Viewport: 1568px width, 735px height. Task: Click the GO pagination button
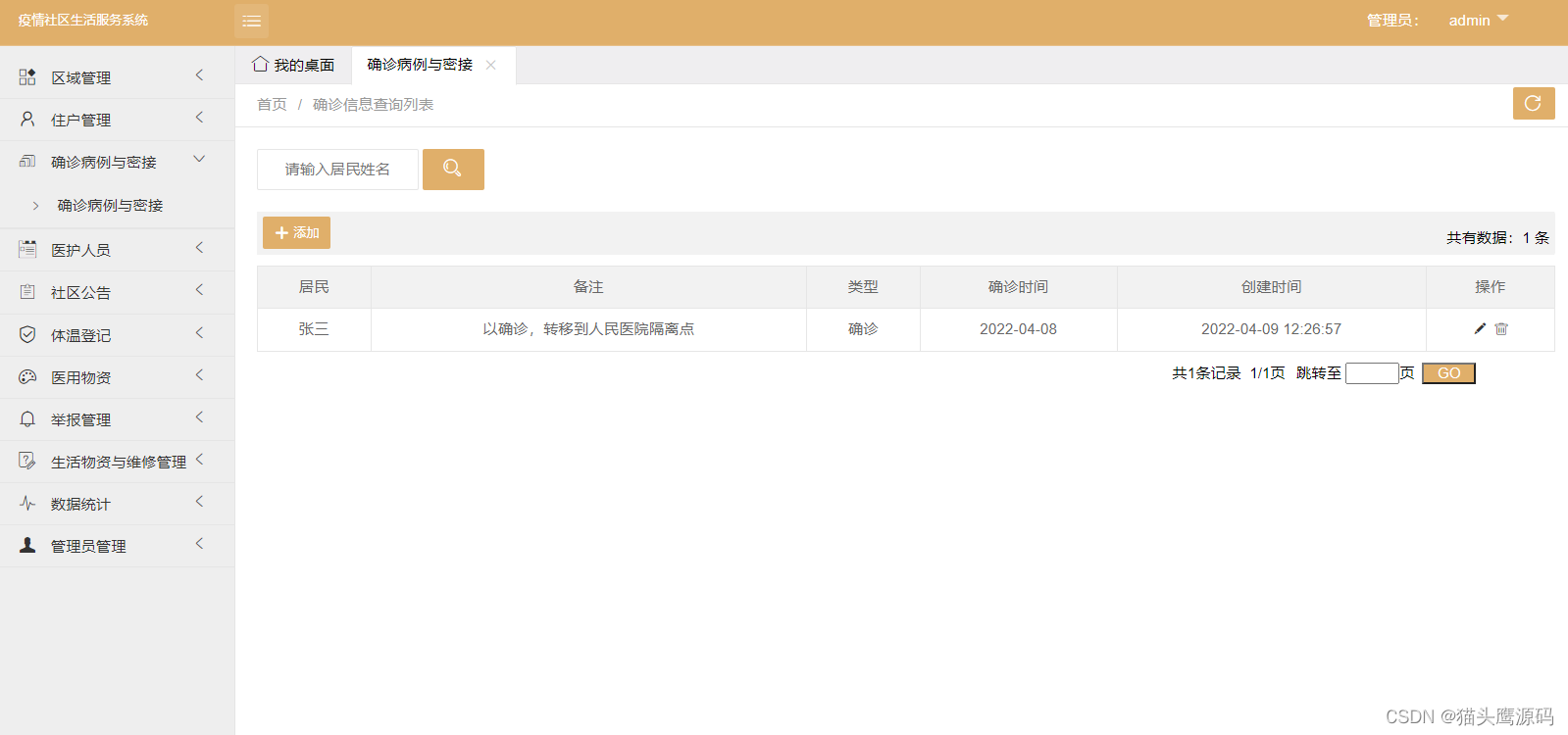point(1448,373)
